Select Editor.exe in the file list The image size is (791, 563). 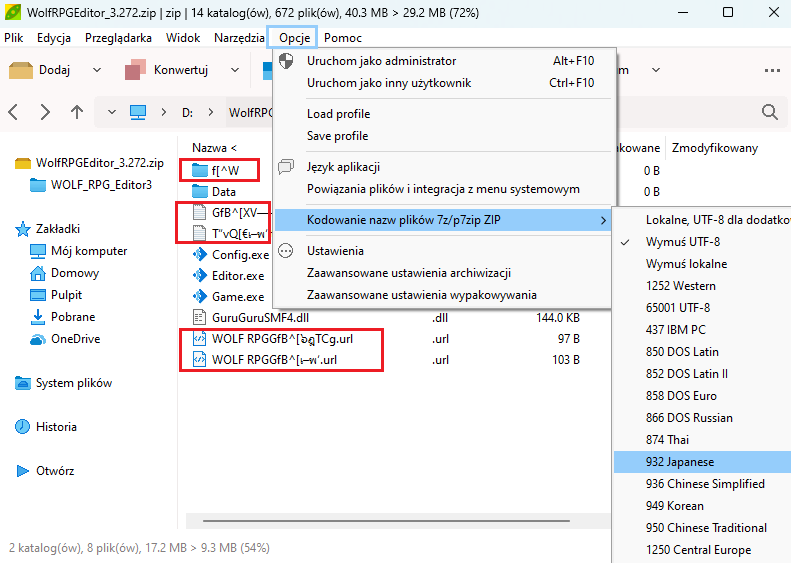(x=238, y=276)
